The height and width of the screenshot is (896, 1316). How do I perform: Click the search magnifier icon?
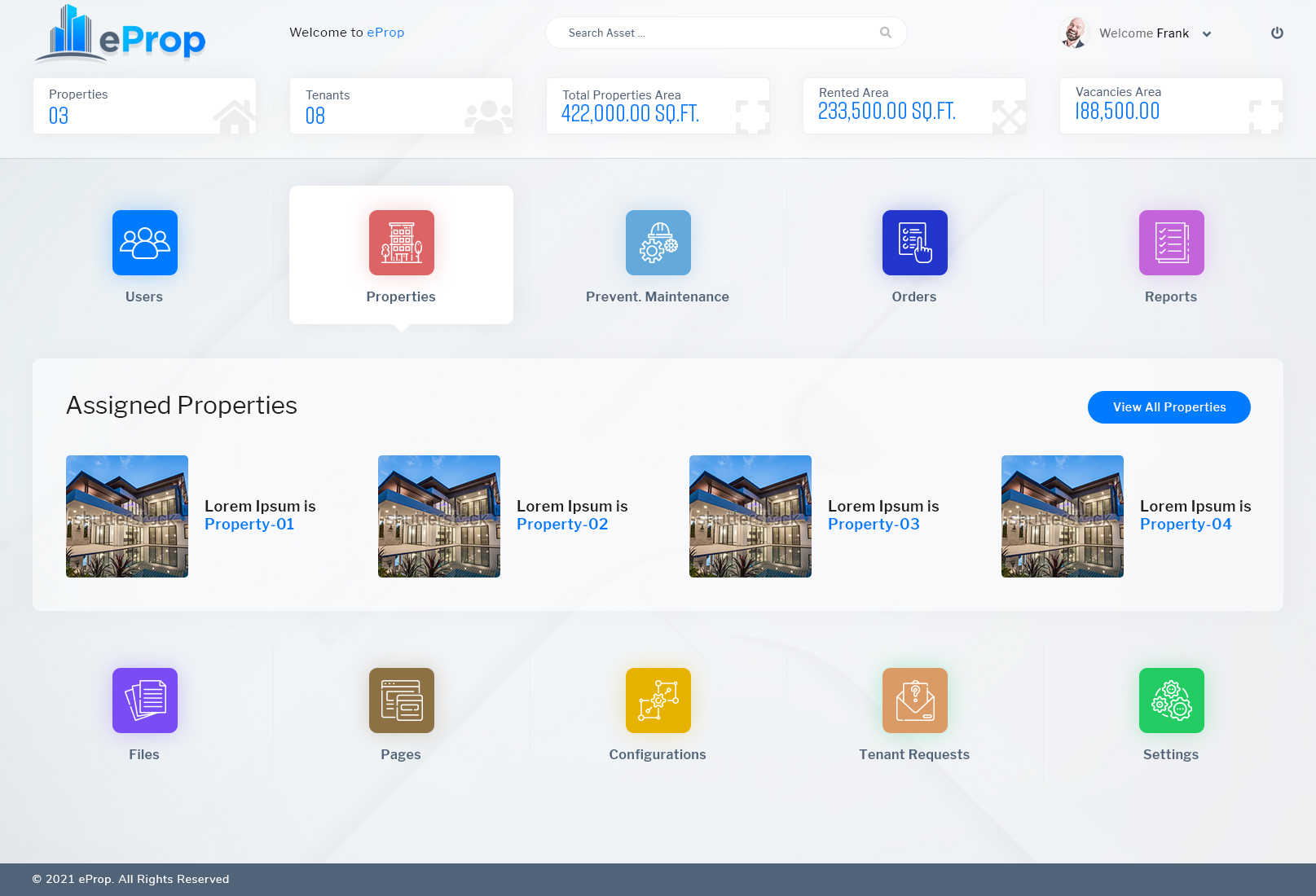tap(885, 33)
